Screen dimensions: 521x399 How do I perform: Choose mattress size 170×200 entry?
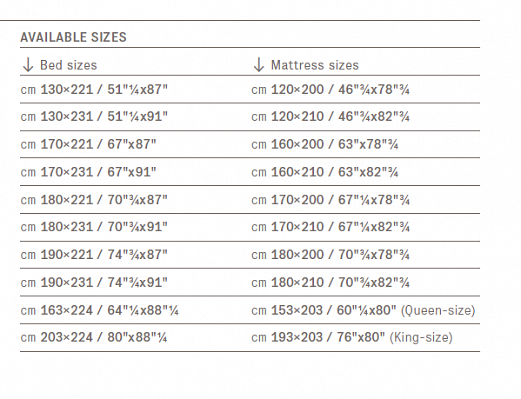coord(330,200)
